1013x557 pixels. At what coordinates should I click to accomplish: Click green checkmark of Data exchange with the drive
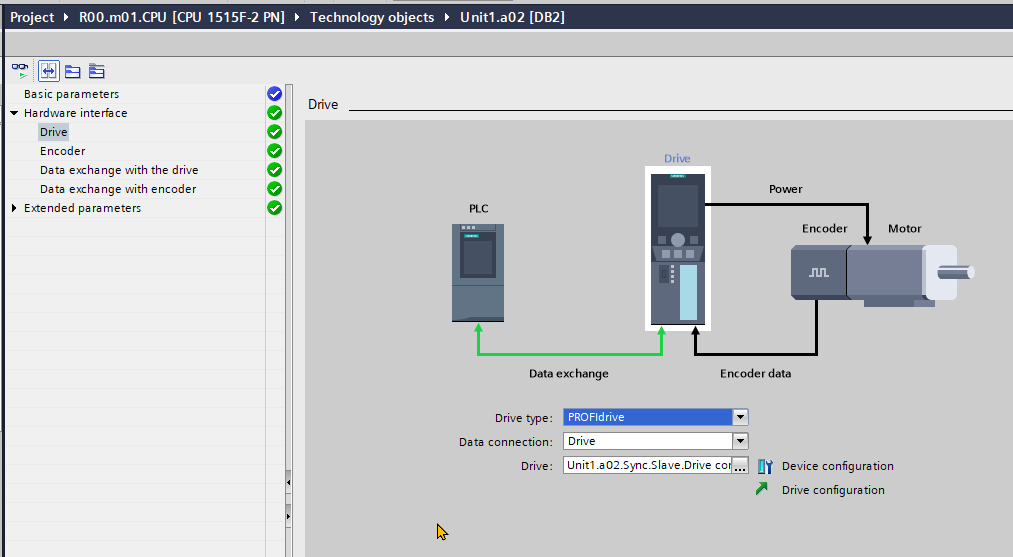coord(275,170)
